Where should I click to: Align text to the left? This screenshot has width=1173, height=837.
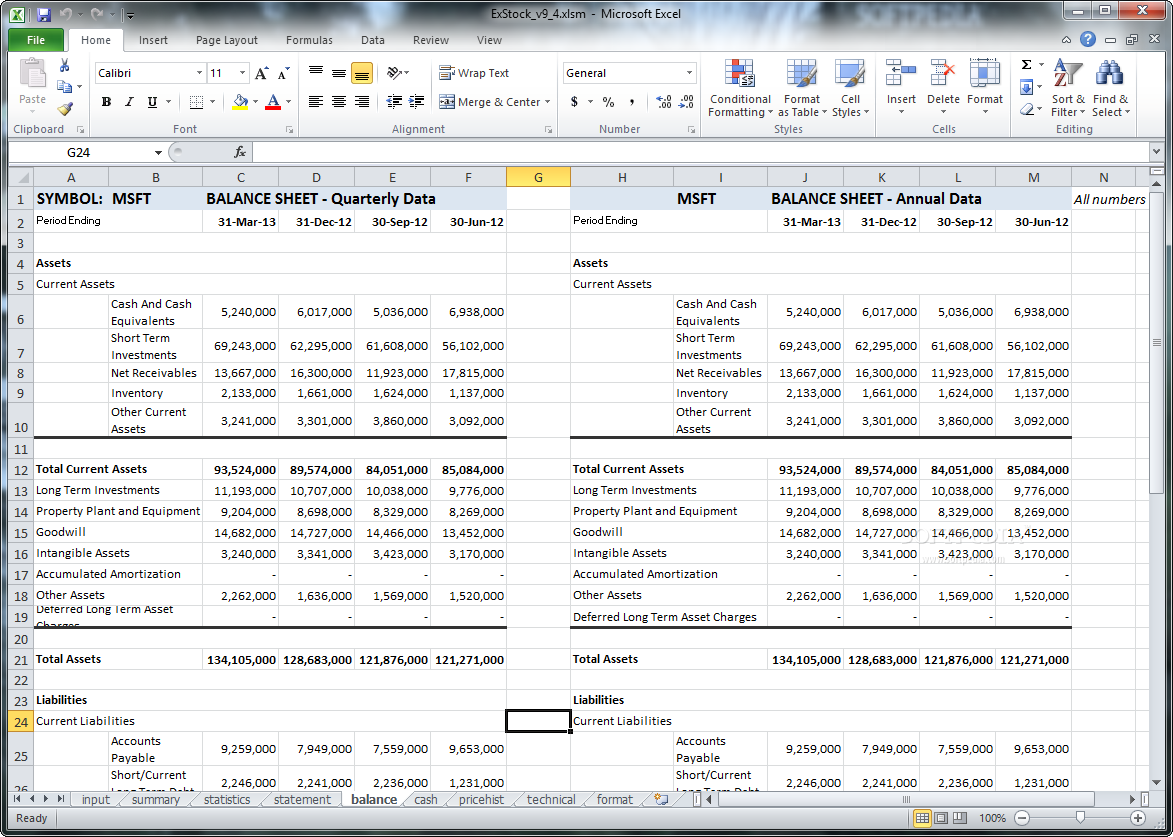(x=316, y=102)
